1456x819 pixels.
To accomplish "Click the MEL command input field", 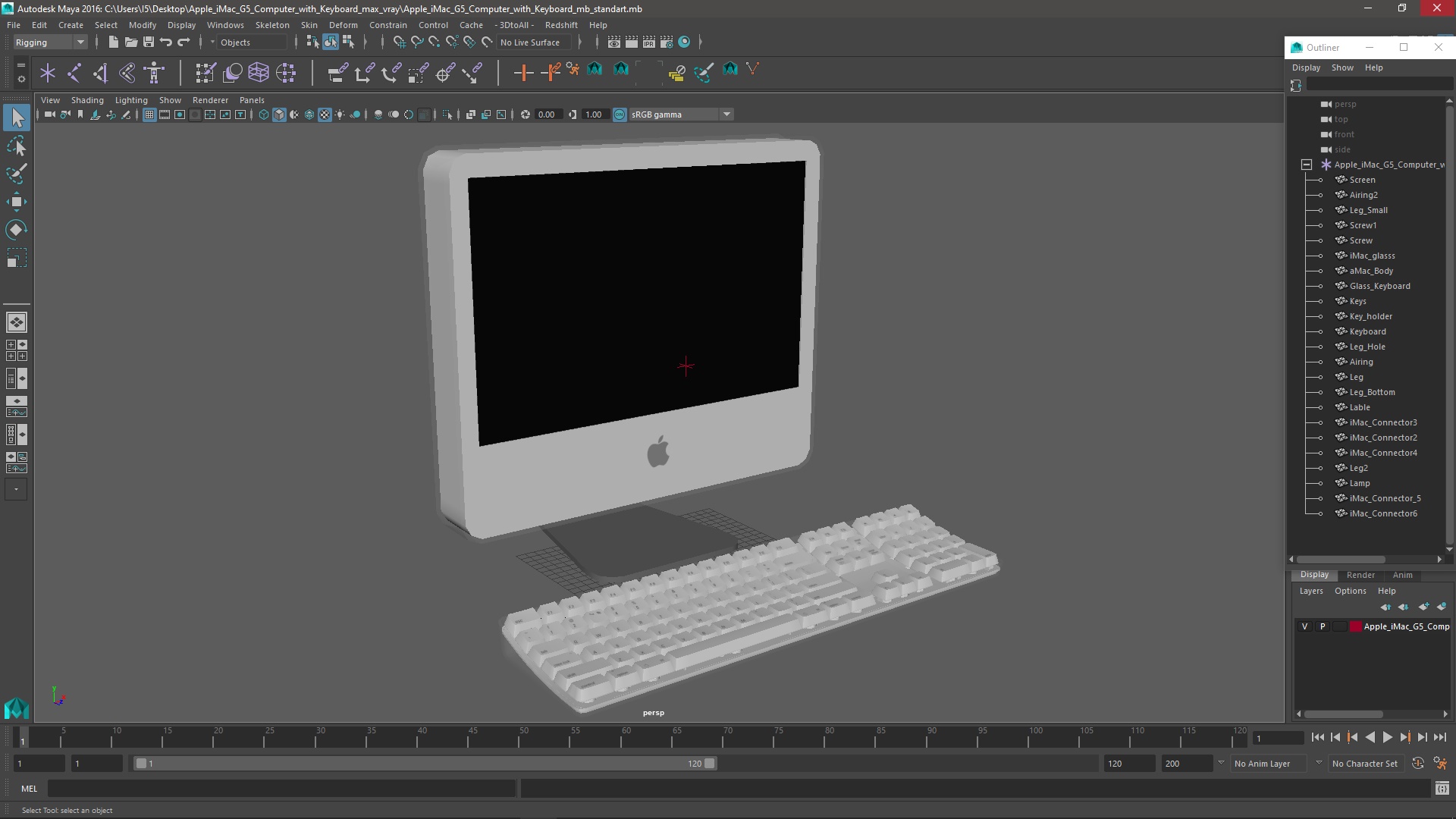I will point(281,789).
